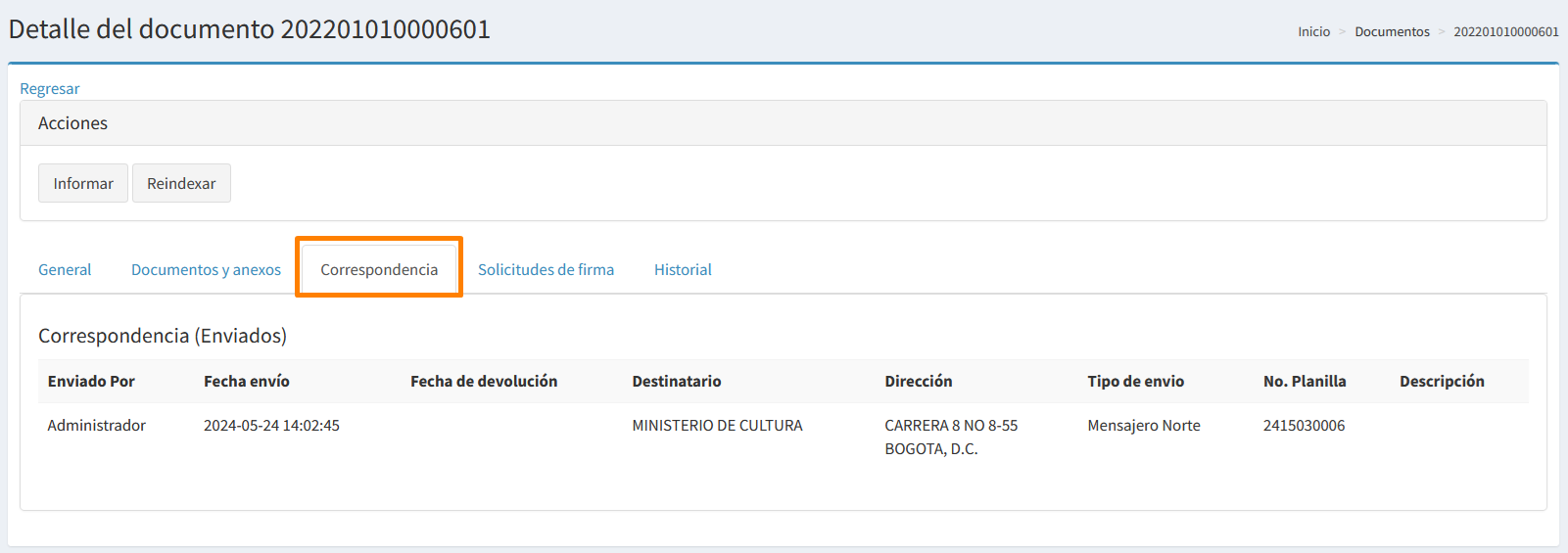
Task: Open the Documentos y anexos tab
Action: click(206, 269)
